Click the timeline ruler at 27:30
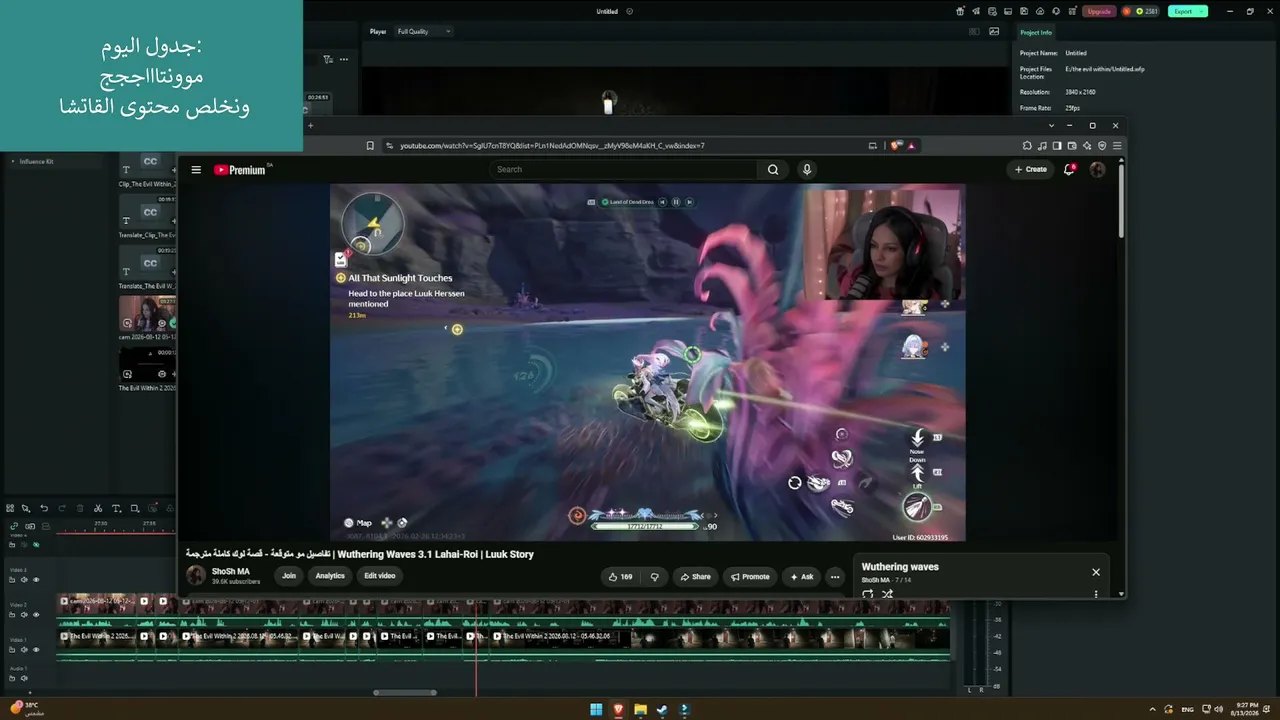This screenshot has height=720, width=1280. (x=101, y=524)
